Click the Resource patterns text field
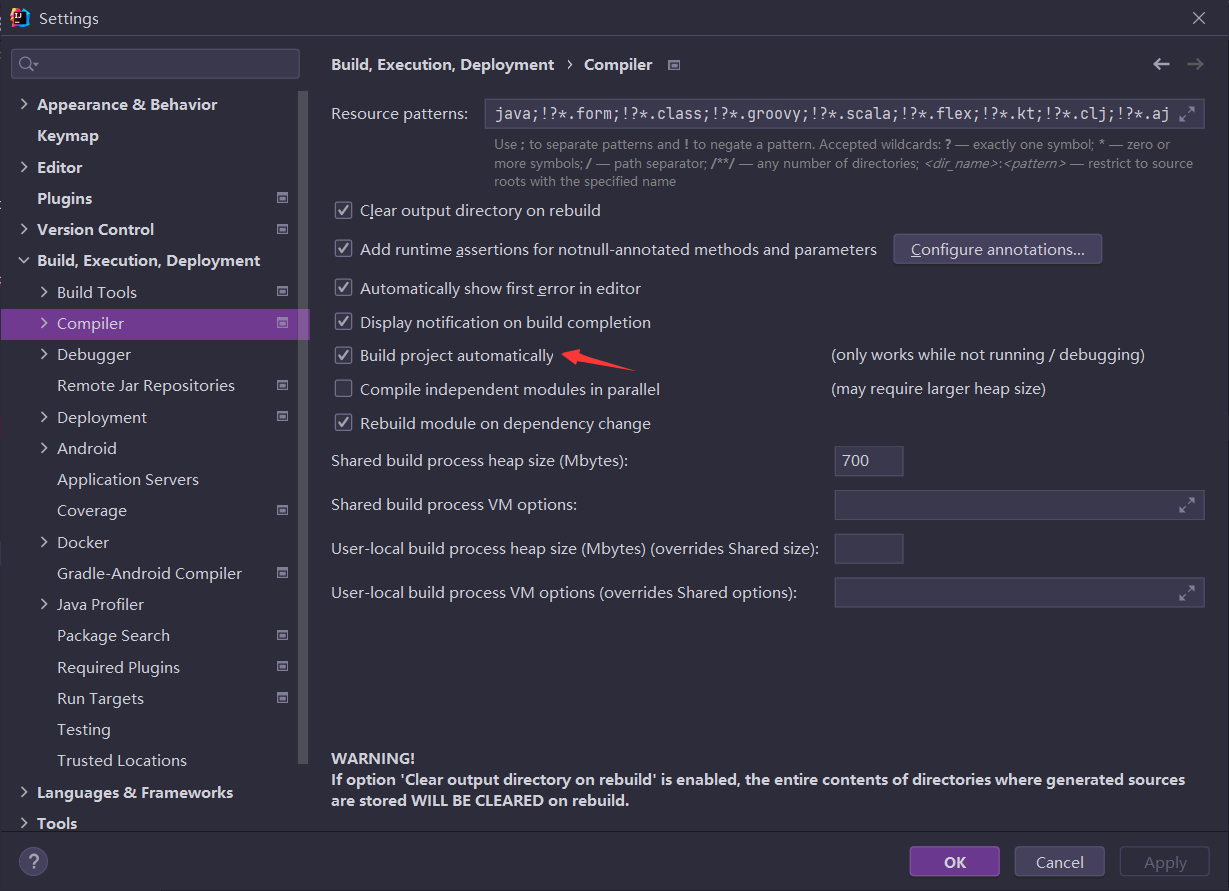Screen dimensions: 1229x891 click(844, 114)
